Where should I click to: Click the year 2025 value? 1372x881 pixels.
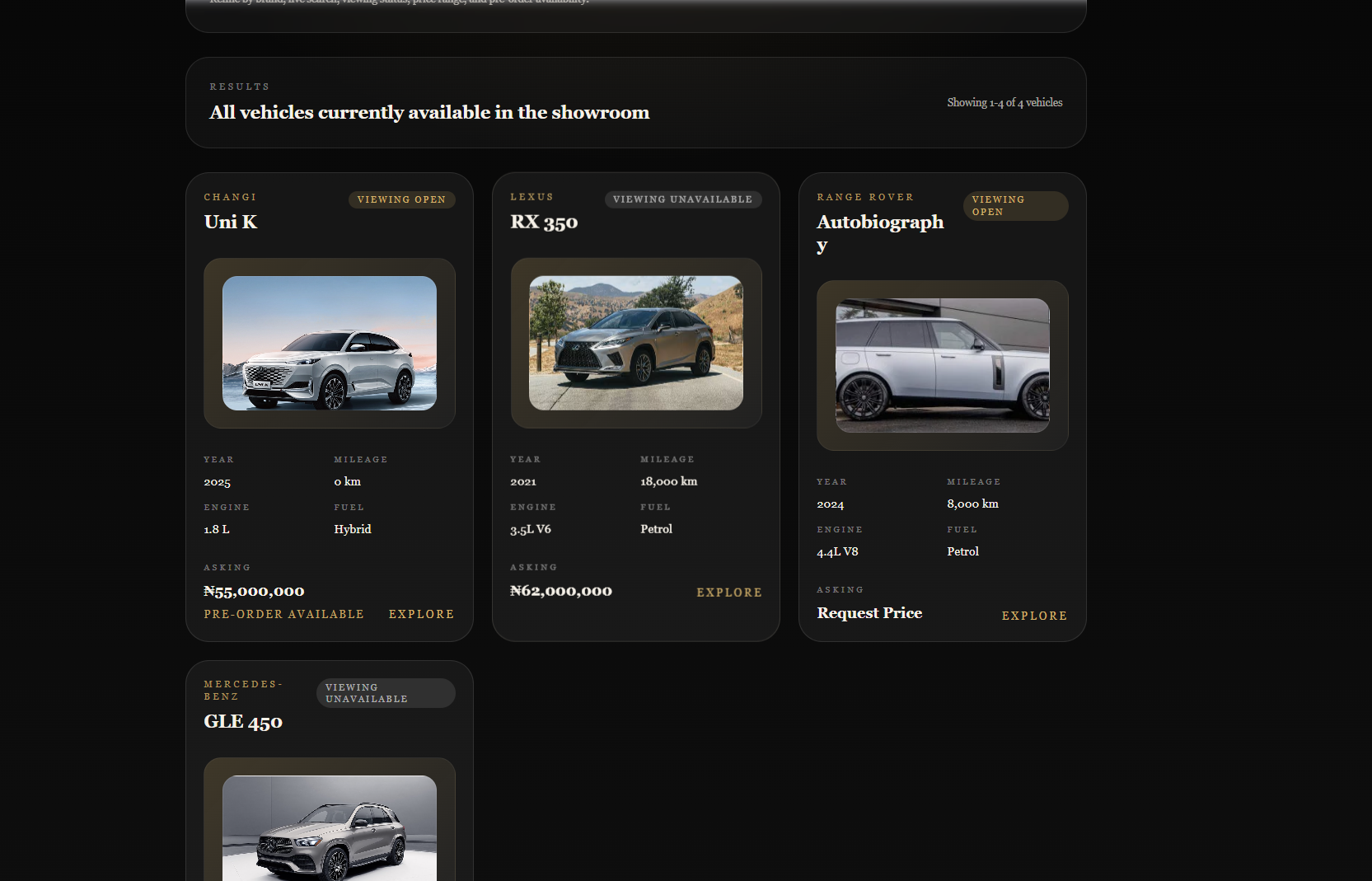[217, 481]
